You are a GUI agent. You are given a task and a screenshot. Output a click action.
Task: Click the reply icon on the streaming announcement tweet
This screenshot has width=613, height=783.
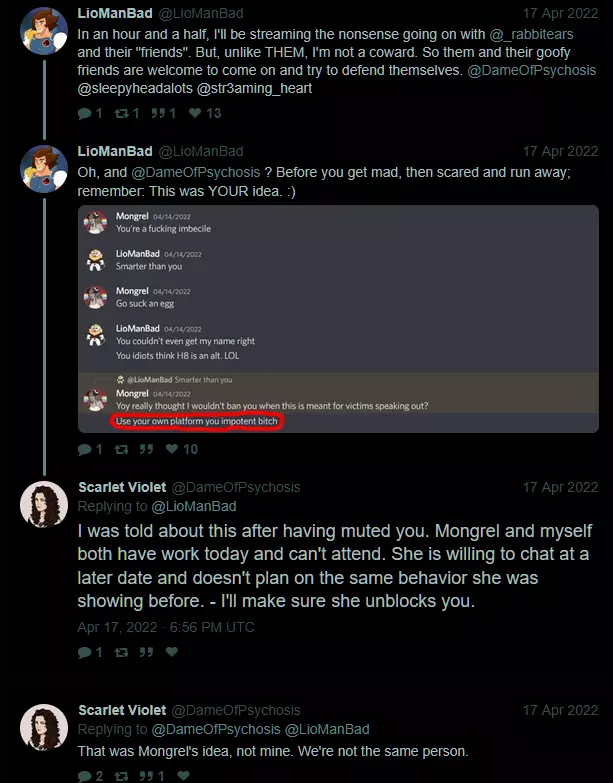tap(84, 114)
